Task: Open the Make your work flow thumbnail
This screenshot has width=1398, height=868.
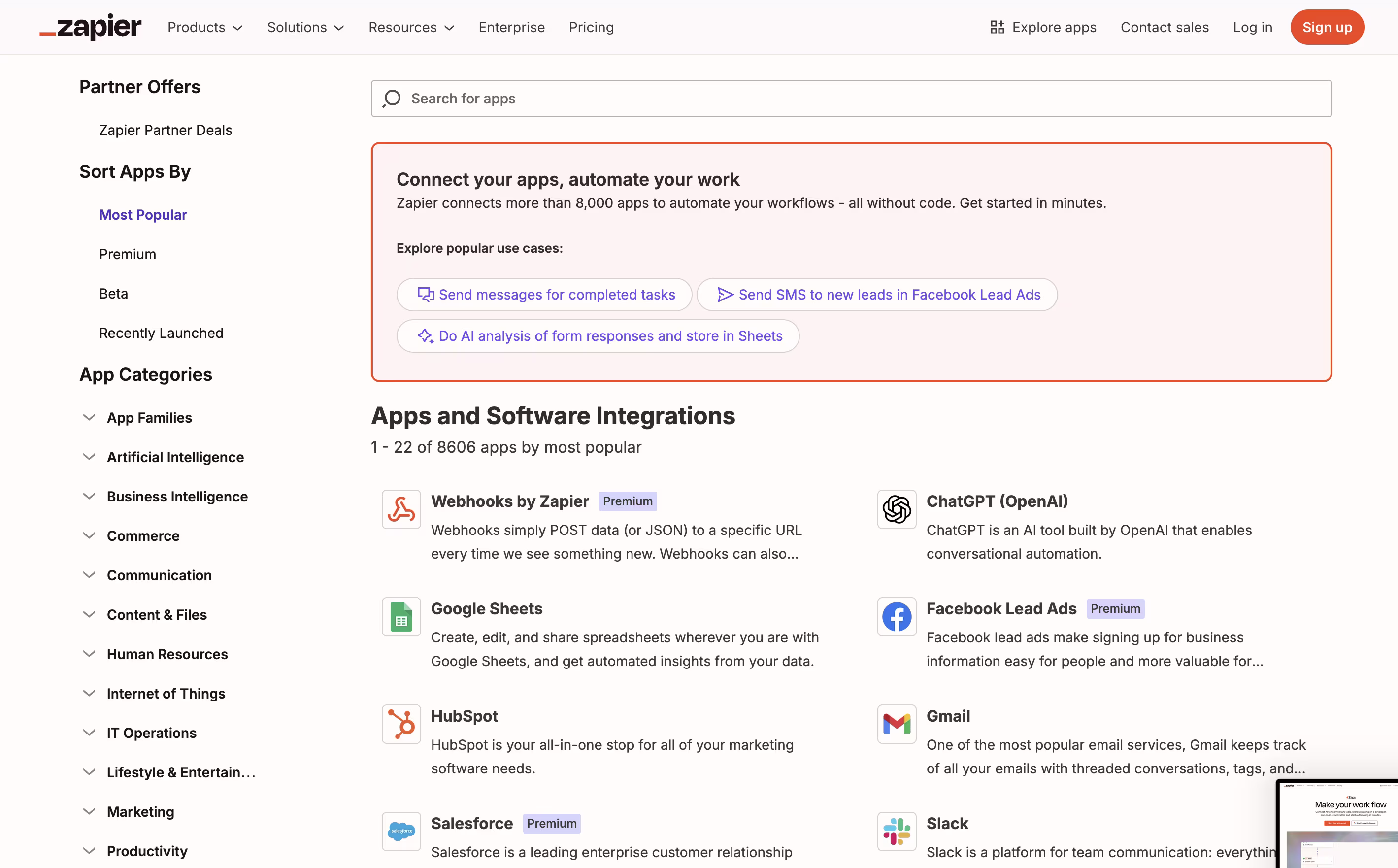Action: pyautogui.click(x=1338, y=824)
